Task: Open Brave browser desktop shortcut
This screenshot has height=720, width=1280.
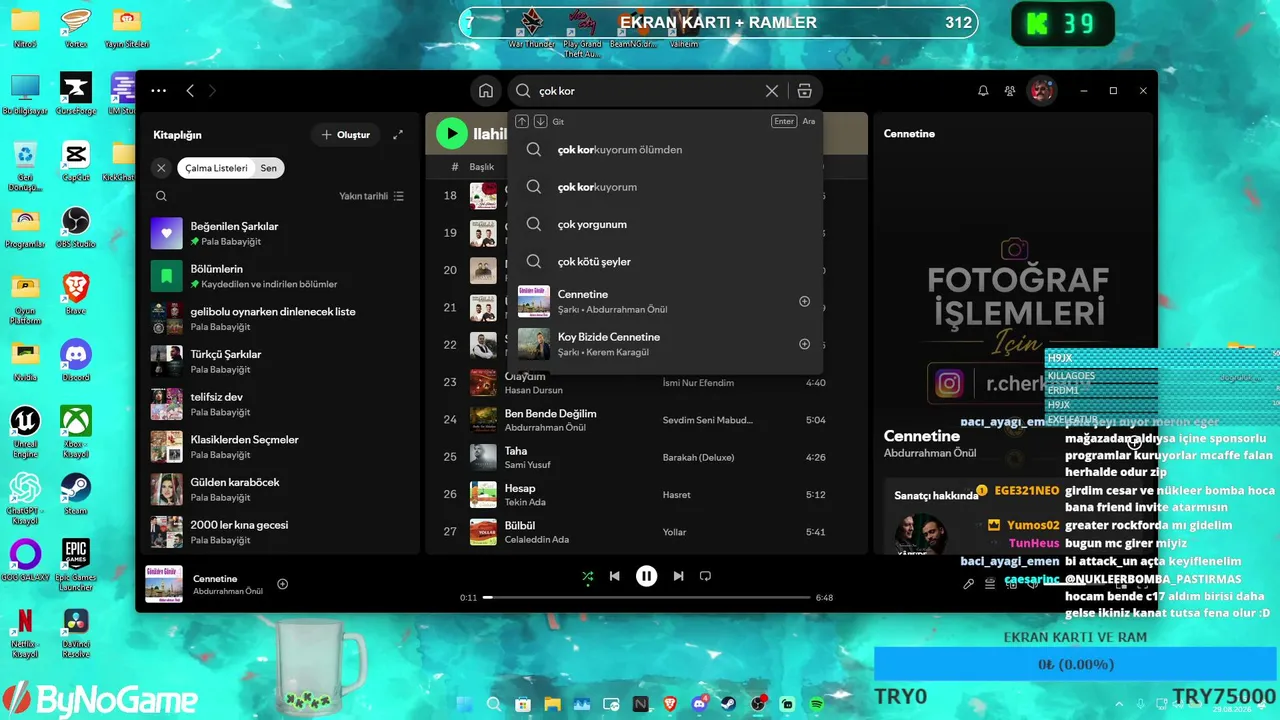Action: [x=76, y=295]
